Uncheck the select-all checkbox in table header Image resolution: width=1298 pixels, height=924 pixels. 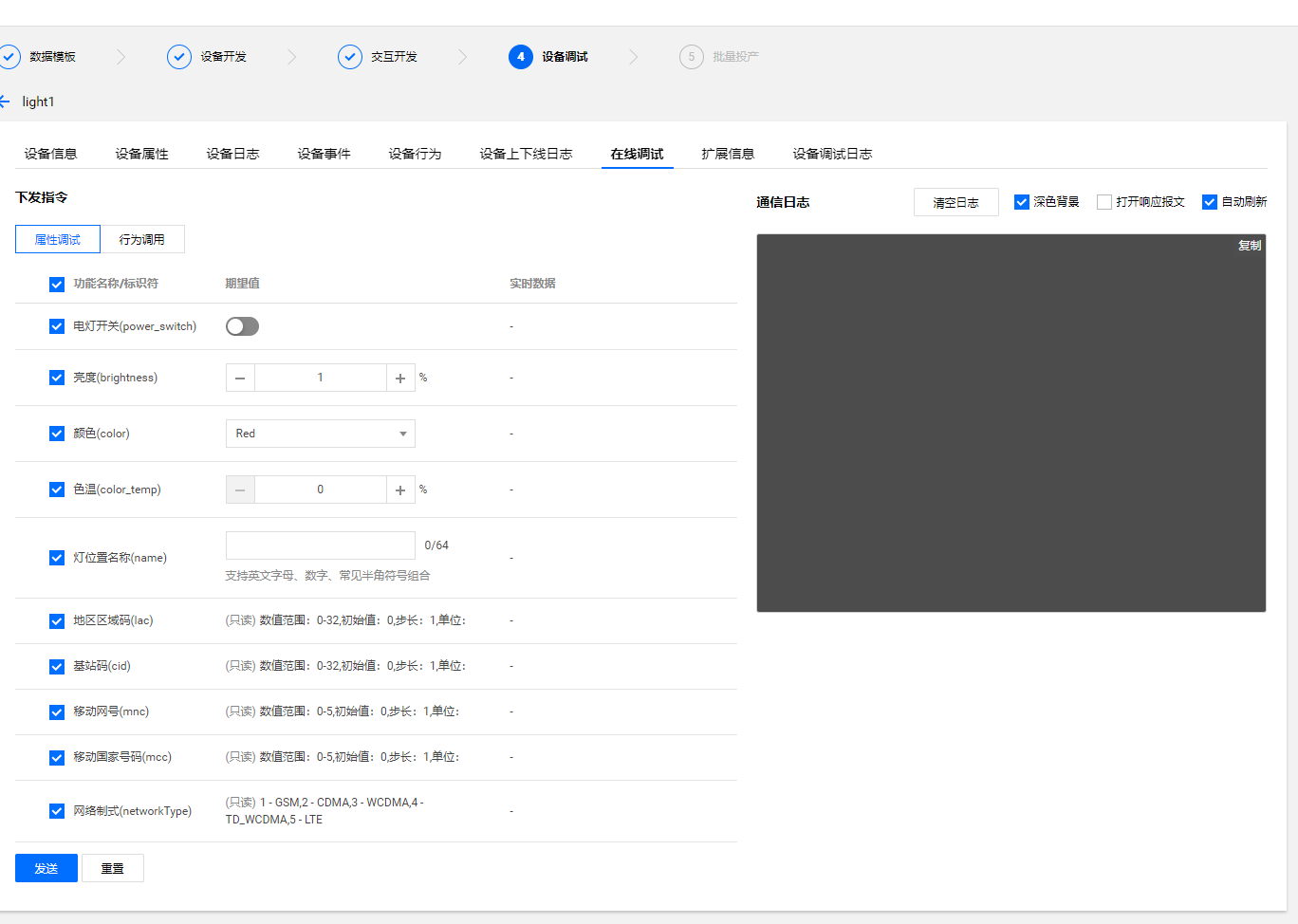point(57,284)
